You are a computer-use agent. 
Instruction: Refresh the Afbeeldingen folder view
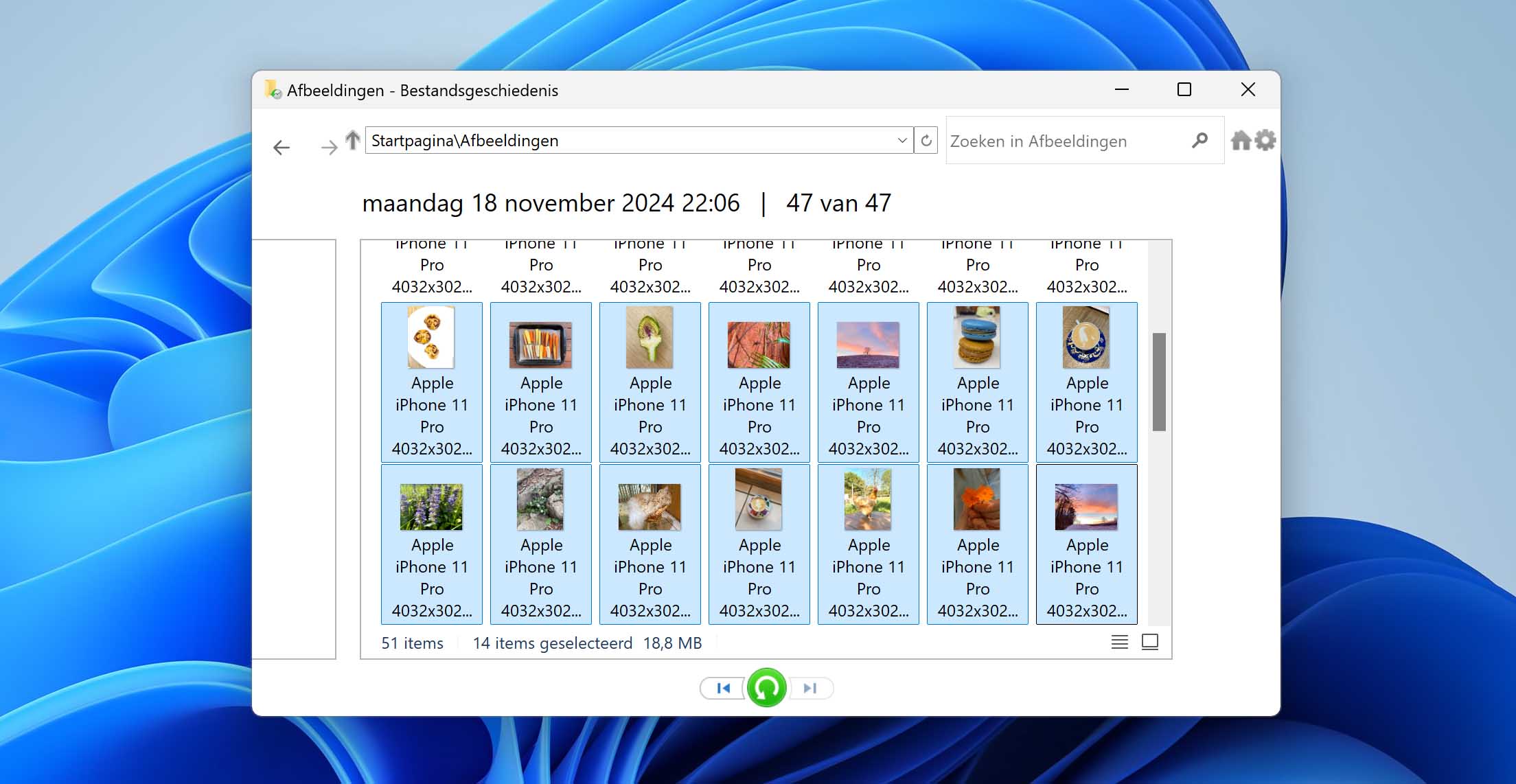pyautogui.click(x=926, y=141)
